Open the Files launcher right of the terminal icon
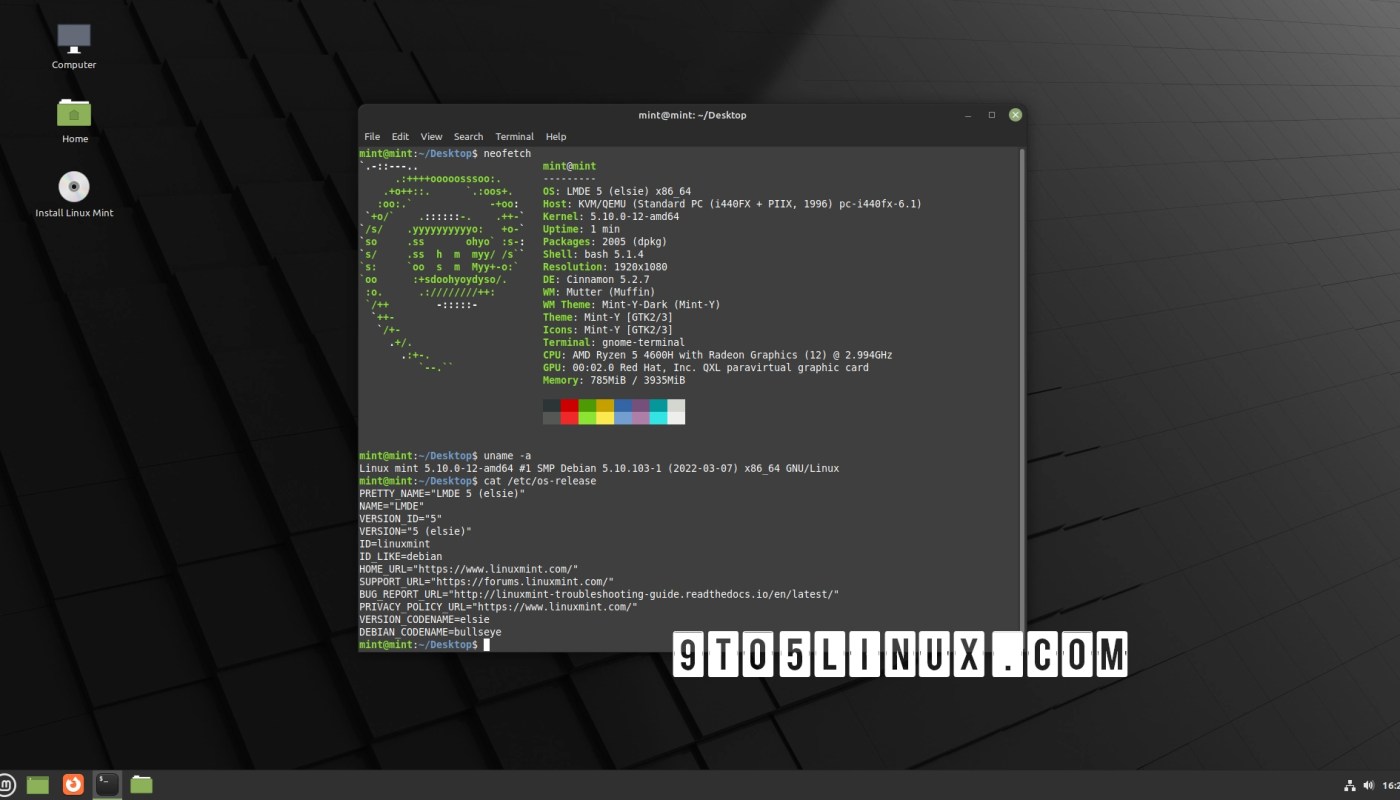The width and height of the screenshot is (1400, 800). point(141,785)
